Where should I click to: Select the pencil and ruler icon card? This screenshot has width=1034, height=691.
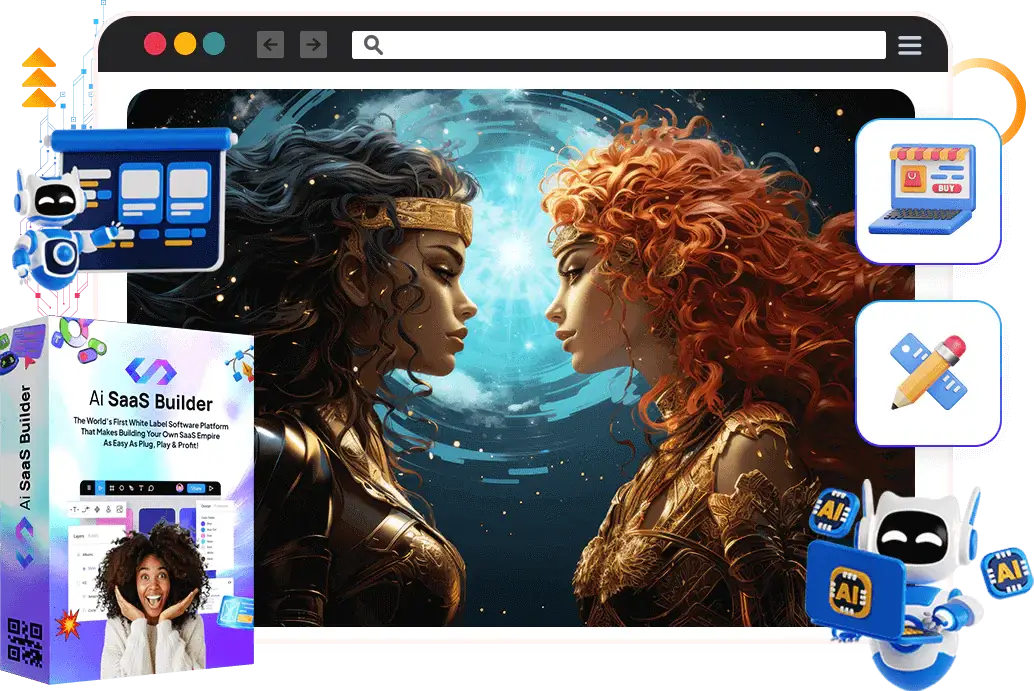(x=928, y=372)
